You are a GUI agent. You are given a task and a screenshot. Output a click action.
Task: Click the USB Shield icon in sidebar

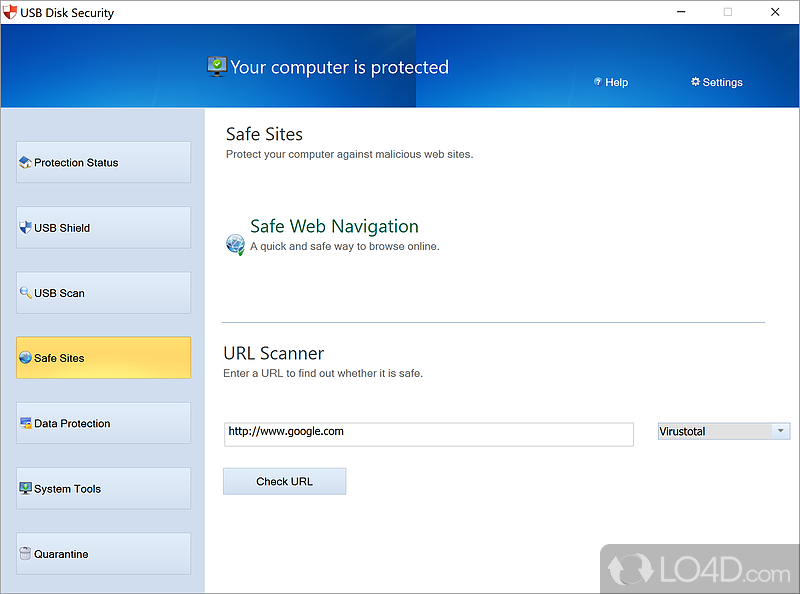click(25, 228)
